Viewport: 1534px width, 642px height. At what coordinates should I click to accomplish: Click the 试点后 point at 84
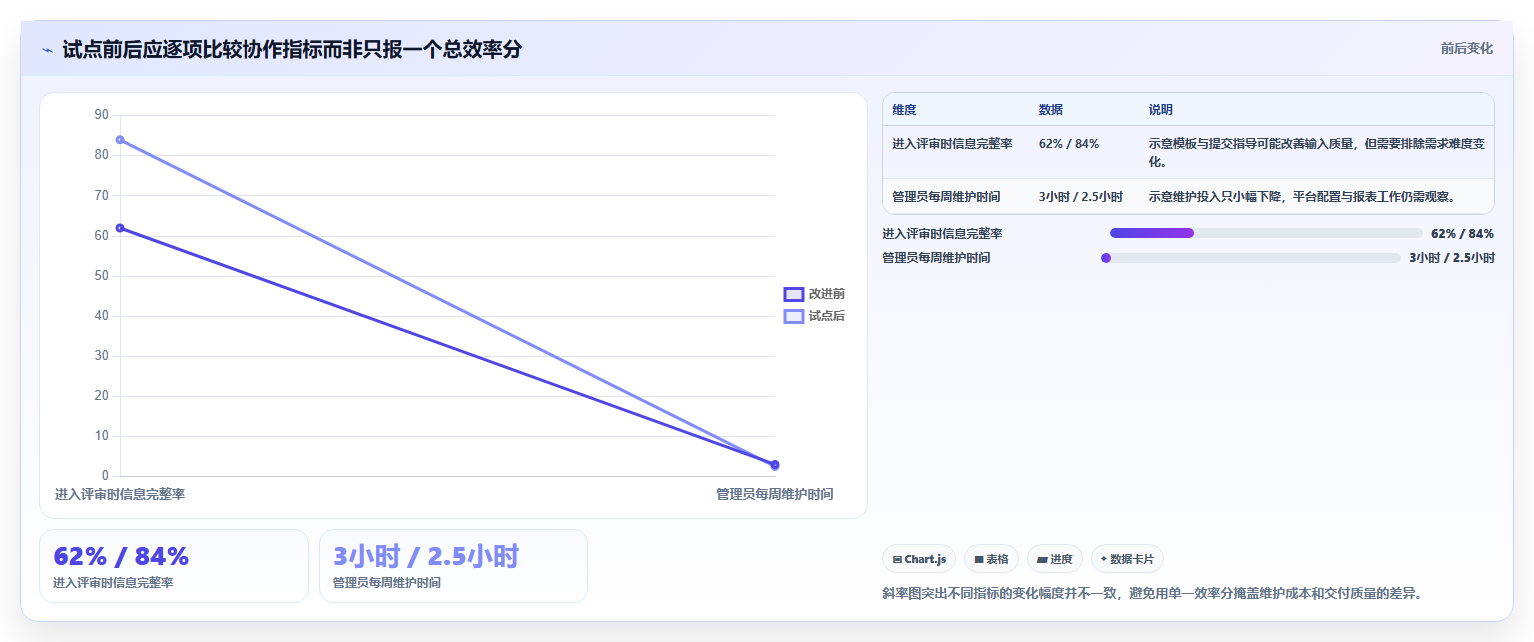coord(120,140)
